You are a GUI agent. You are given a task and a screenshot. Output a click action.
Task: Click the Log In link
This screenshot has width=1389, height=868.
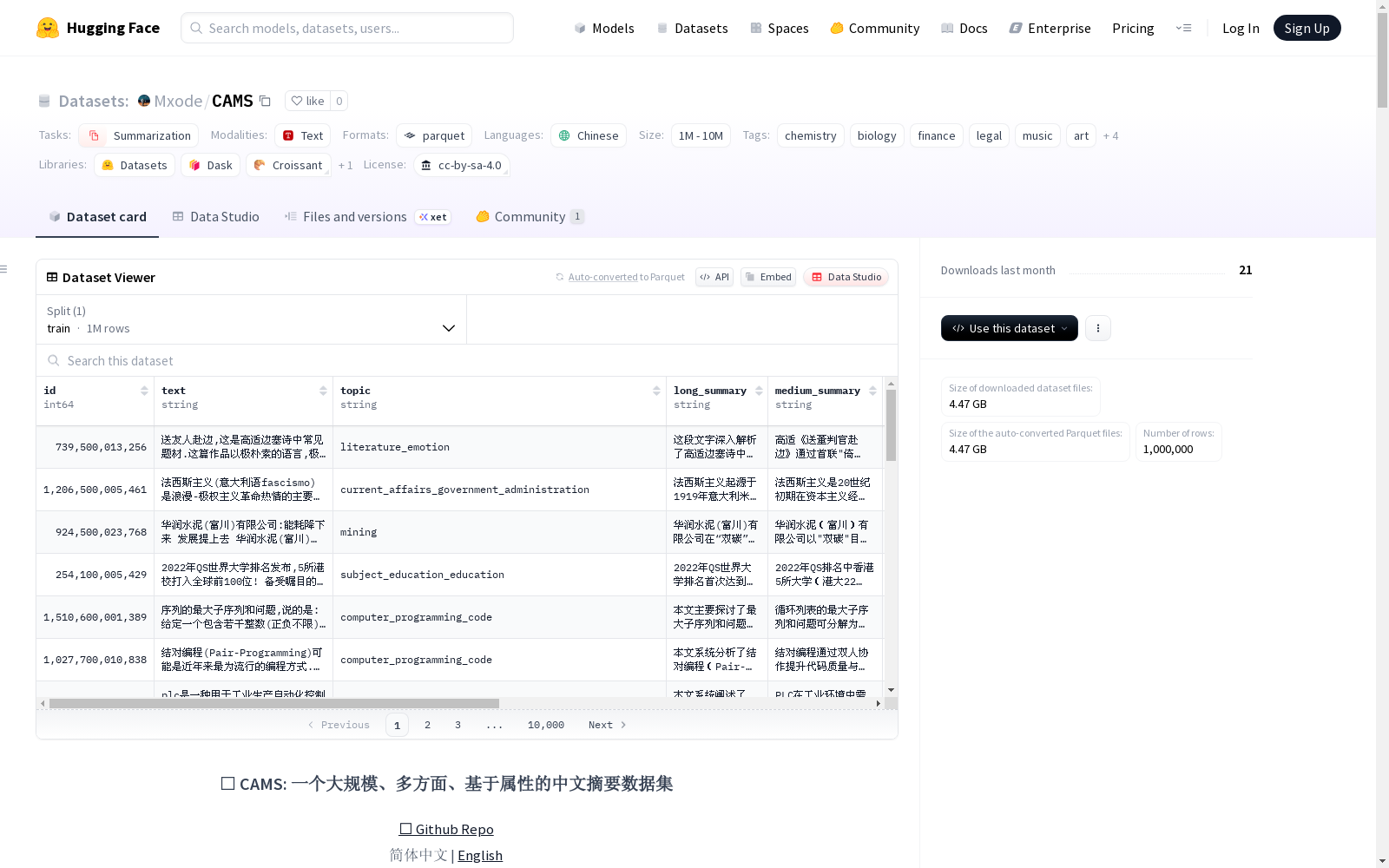click(x=1241, y=28)
